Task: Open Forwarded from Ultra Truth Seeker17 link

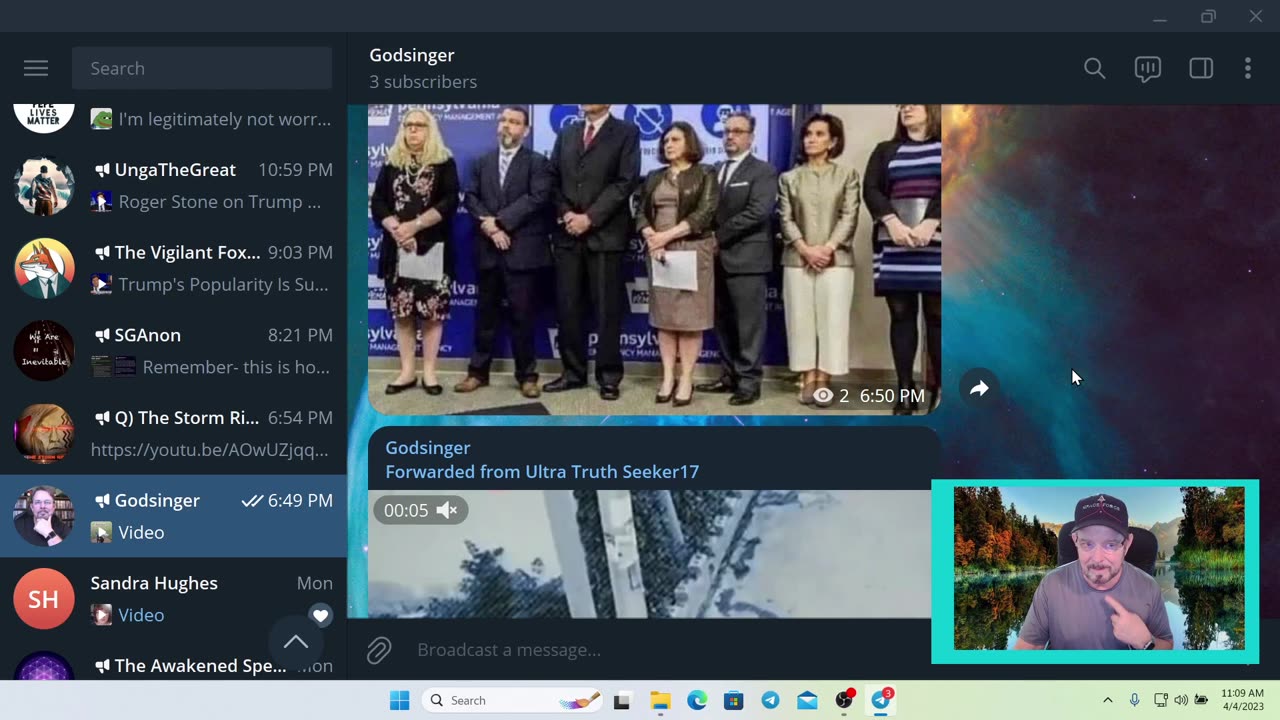Action: [542, 472]
